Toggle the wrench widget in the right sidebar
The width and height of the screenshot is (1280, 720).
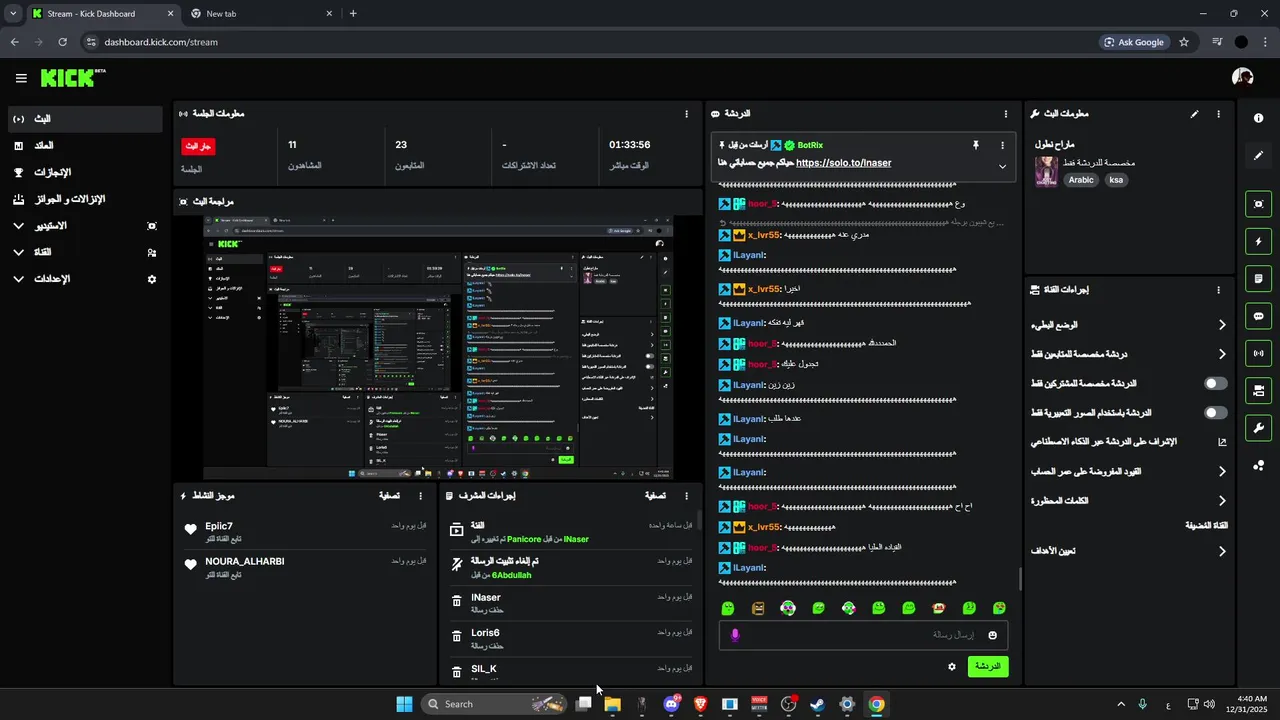(x=1258, y=428)
